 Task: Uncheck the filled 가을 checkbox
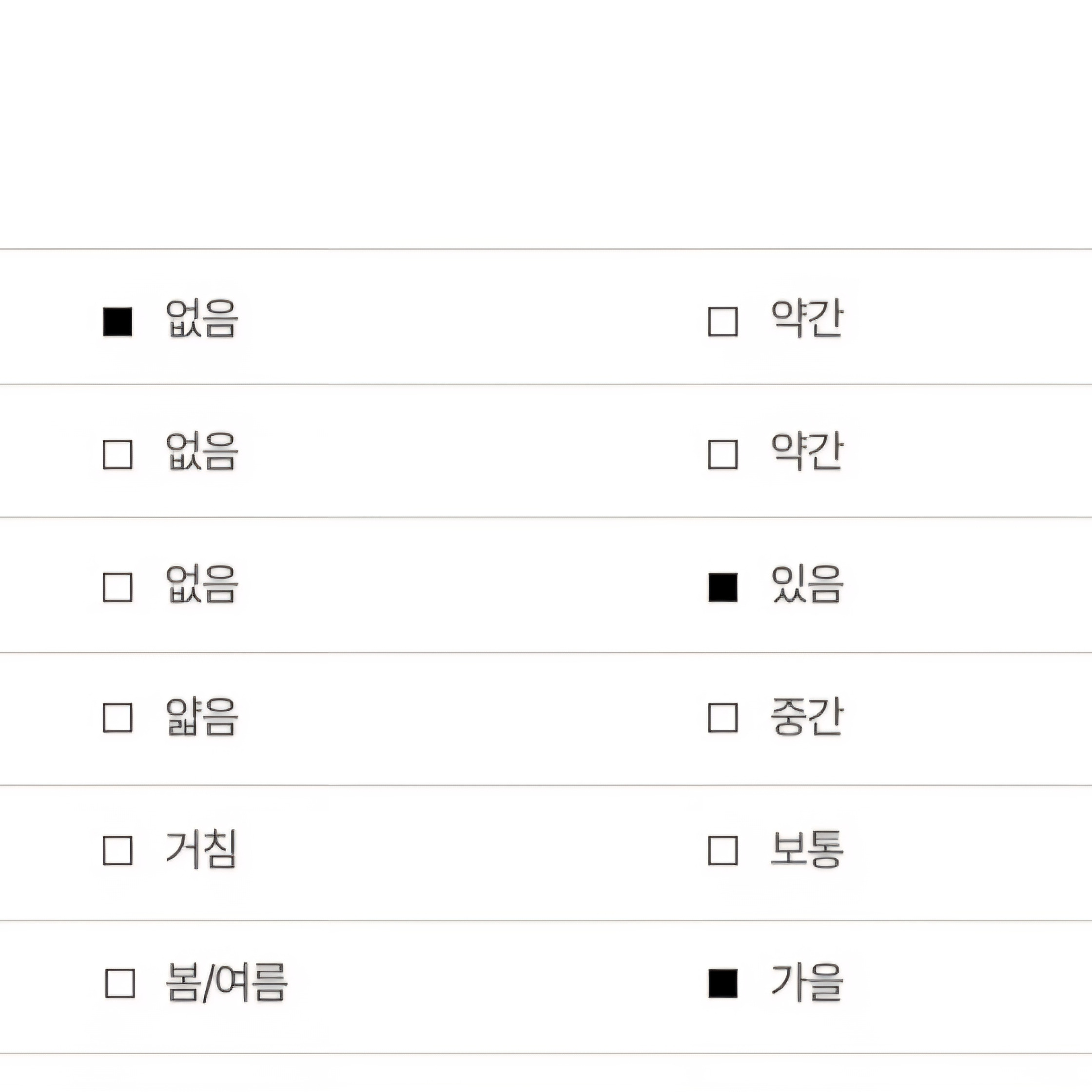pyautogui.click(x=723, y=983)
